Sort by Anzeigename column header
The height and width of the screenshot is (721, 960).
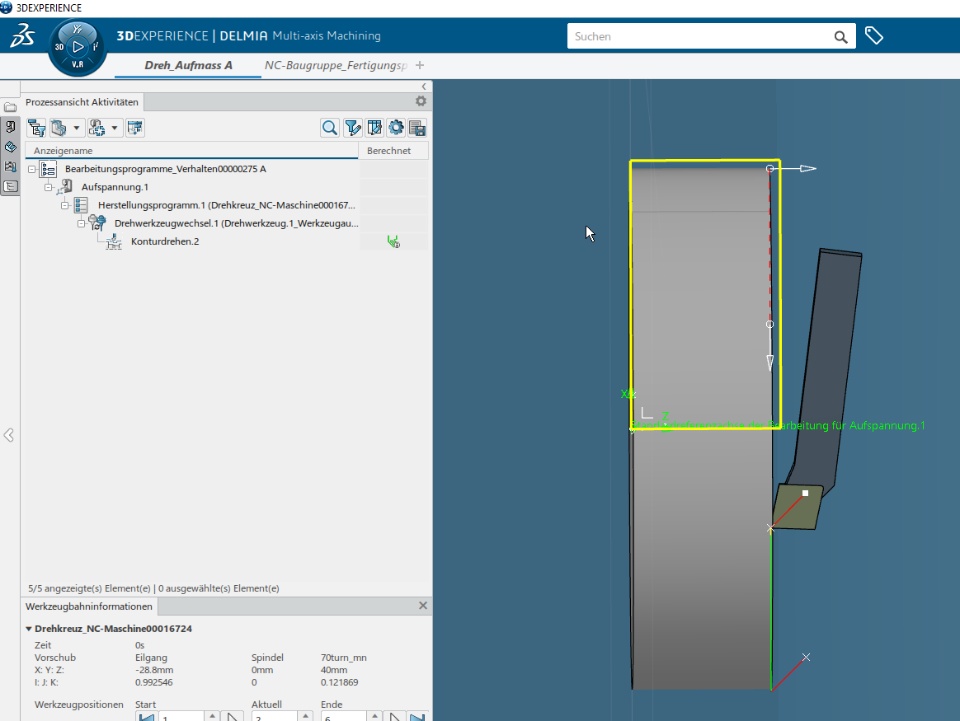(x=192, y=151)
